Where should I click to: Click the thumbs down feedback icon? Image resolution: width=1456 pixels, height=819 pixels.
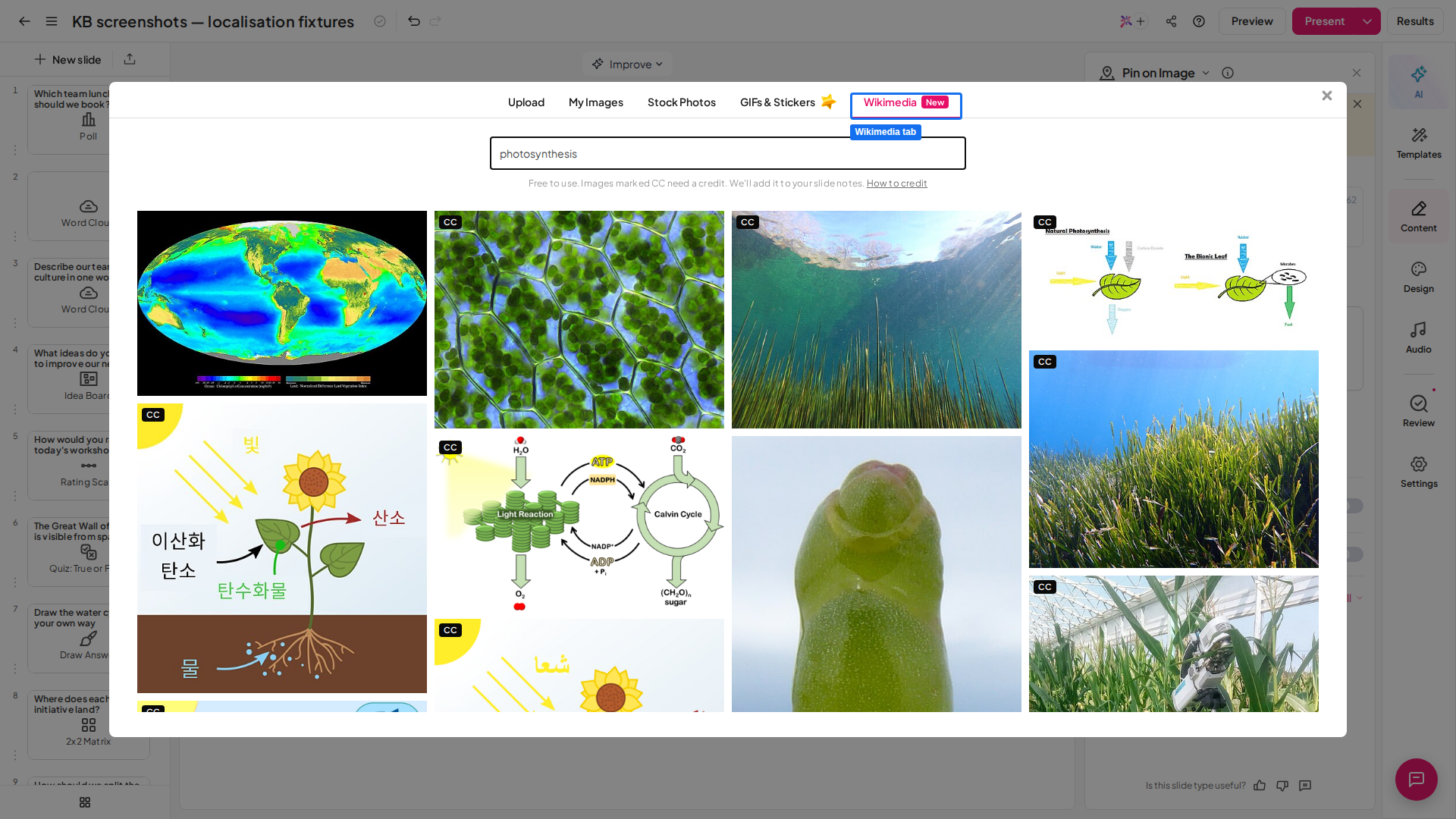[1282, 786]
